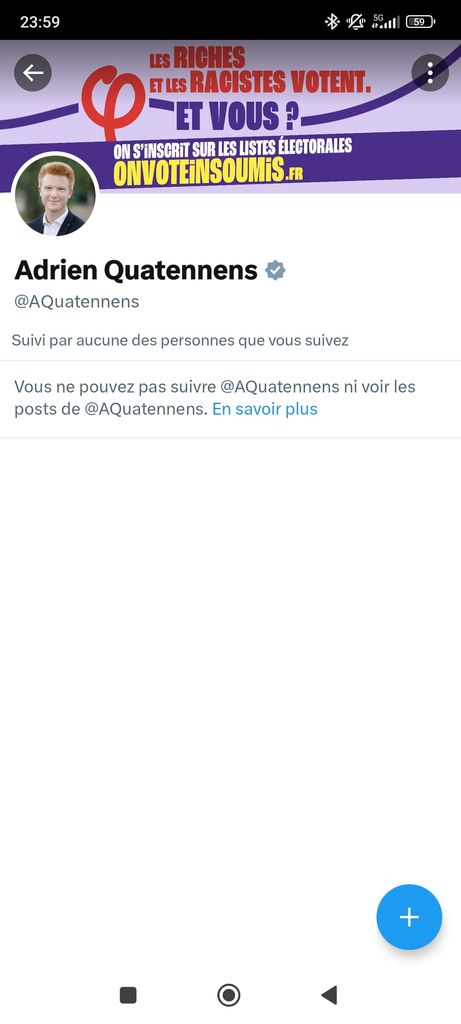
Task: Tap the blue compose plus button
Action: click(409, 917)
